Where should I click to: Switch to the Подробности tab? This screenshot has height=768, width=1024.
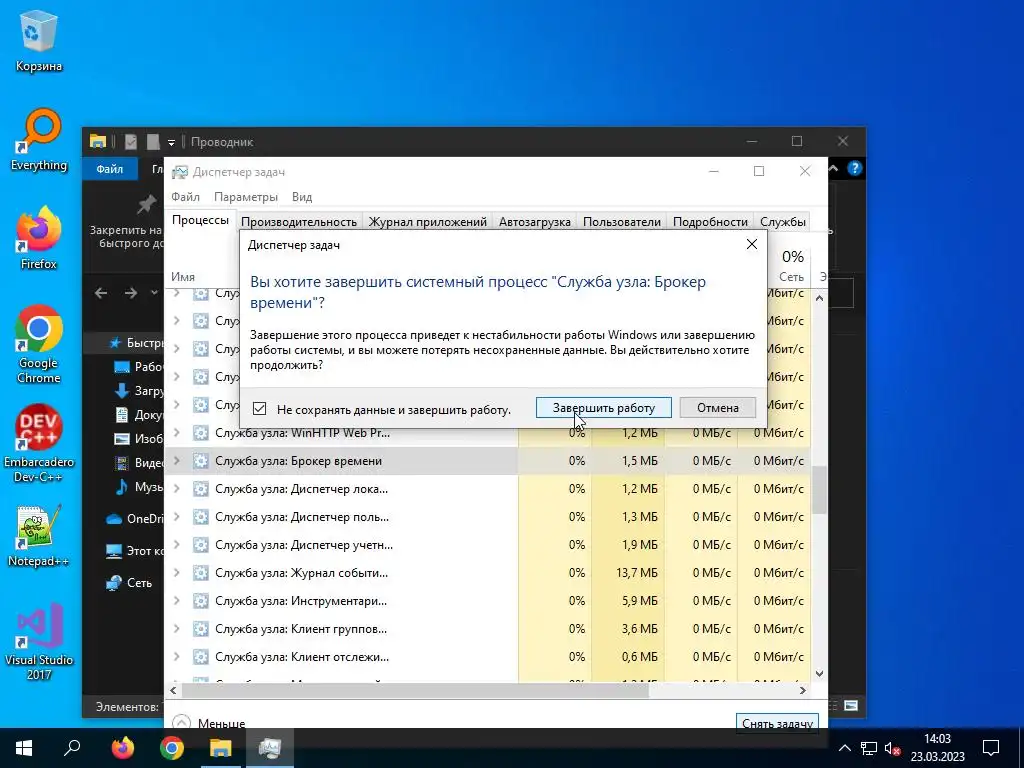pos(711,221)
